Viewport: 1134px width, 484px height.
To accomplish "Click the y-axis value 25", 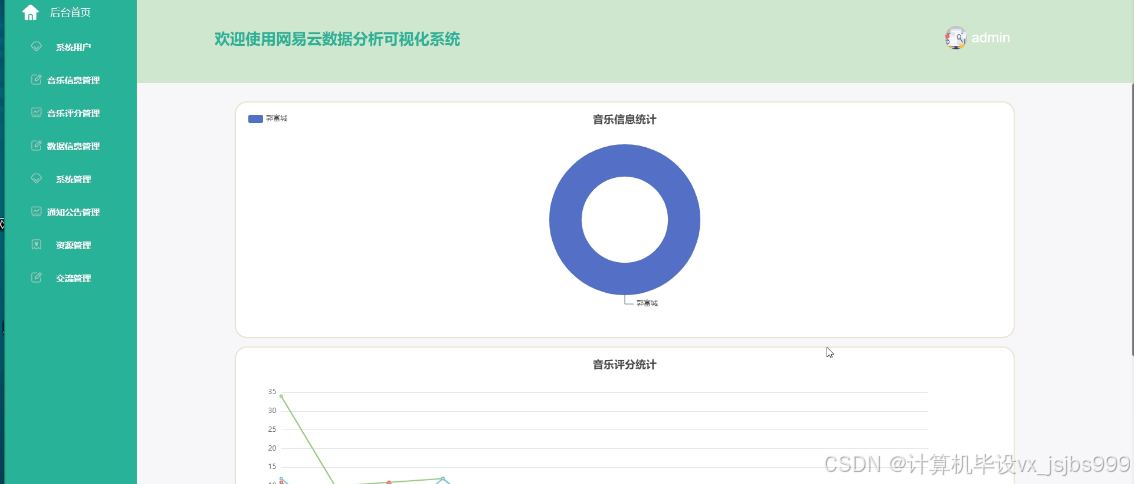I will click(x=272, y=430).
